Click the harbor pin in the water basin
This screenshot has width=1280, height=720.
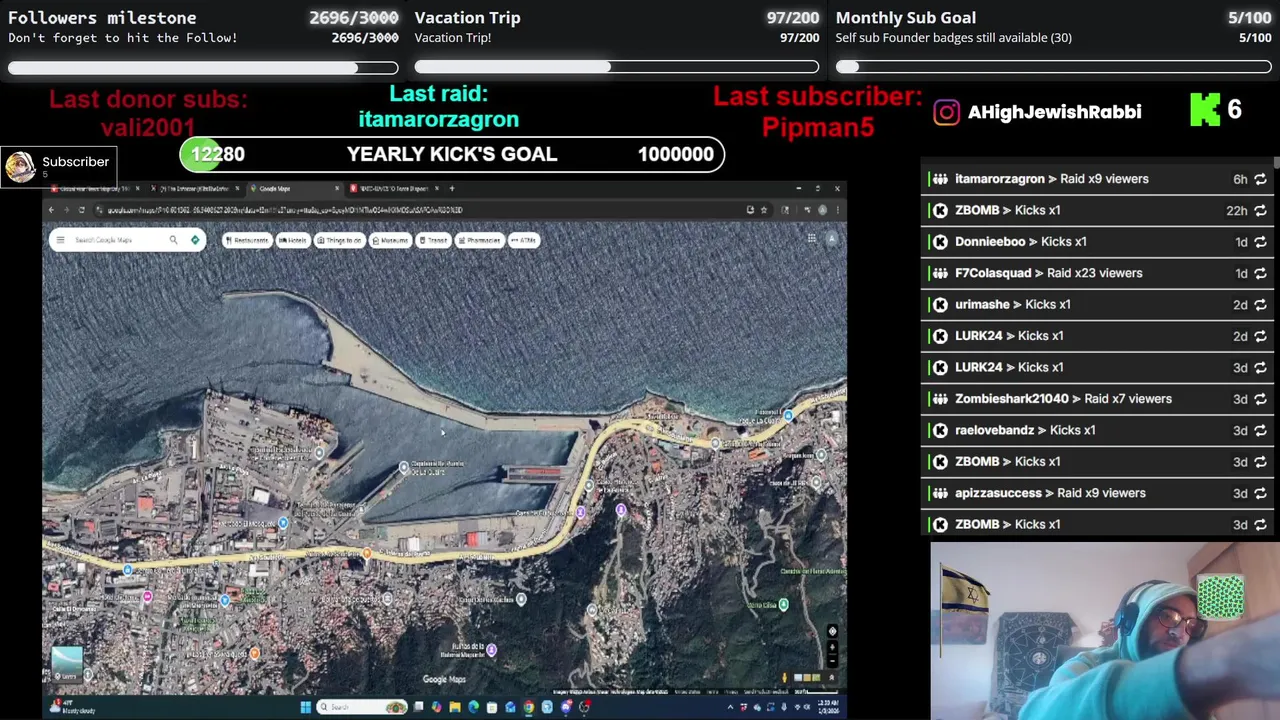[x=404, y=467]
